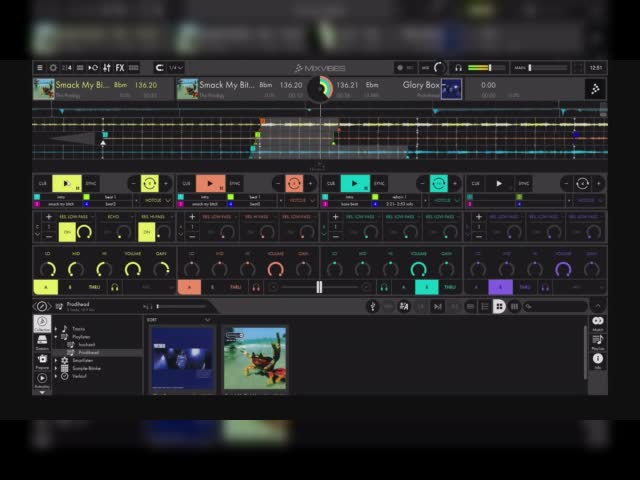This screenshot has width=640, height=480.
Task: Assign teal deck to crossfader B
Action: [427, 287]
